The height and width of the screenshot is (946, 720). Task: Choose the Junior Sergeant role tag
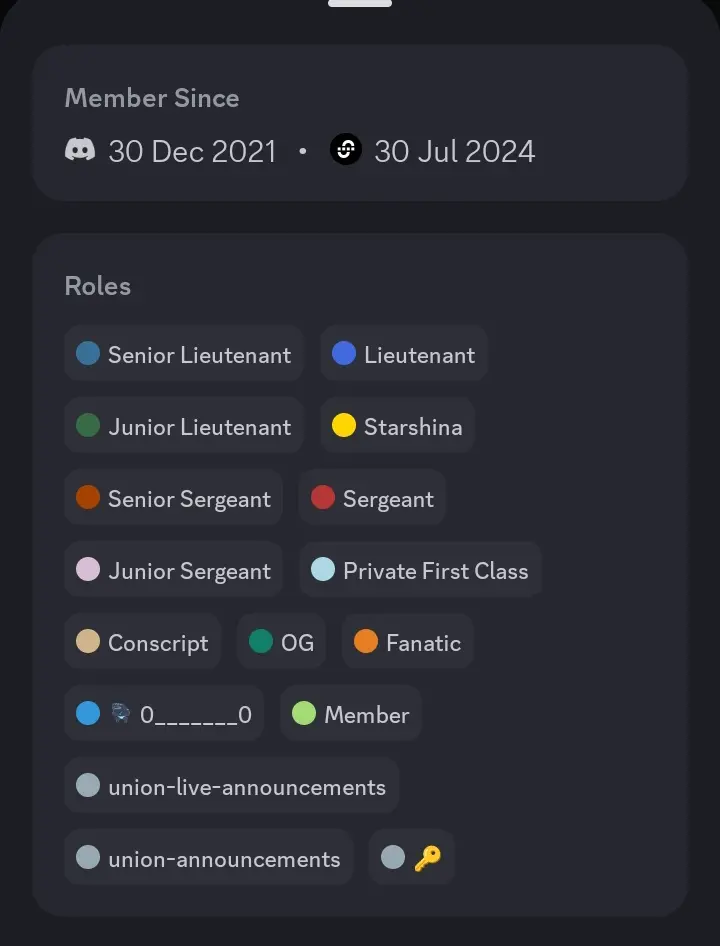(173, 570)
